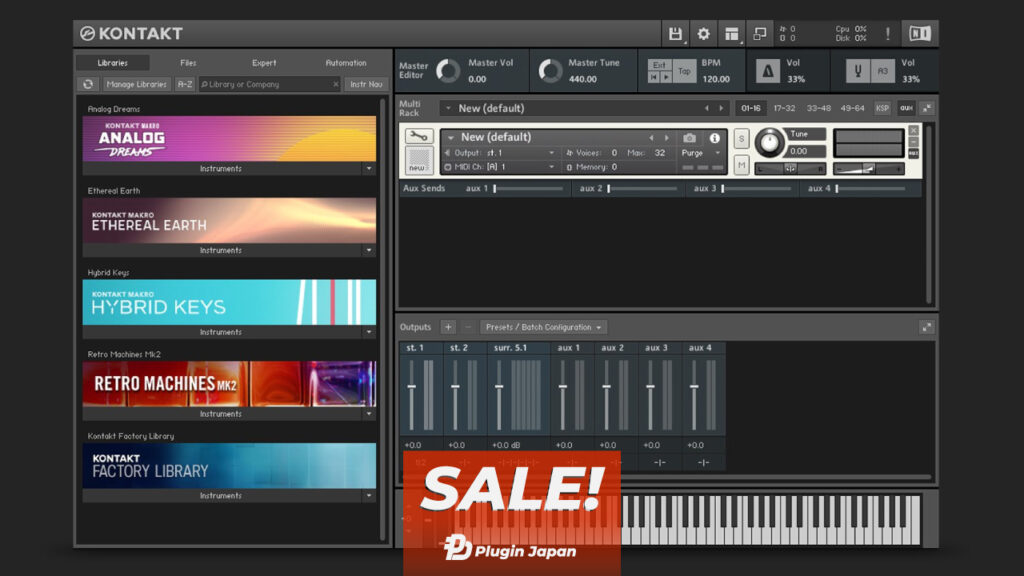Click the save multi icon in the header
The height and width of the screenshot is (576, 1024).
pos(677,33)
